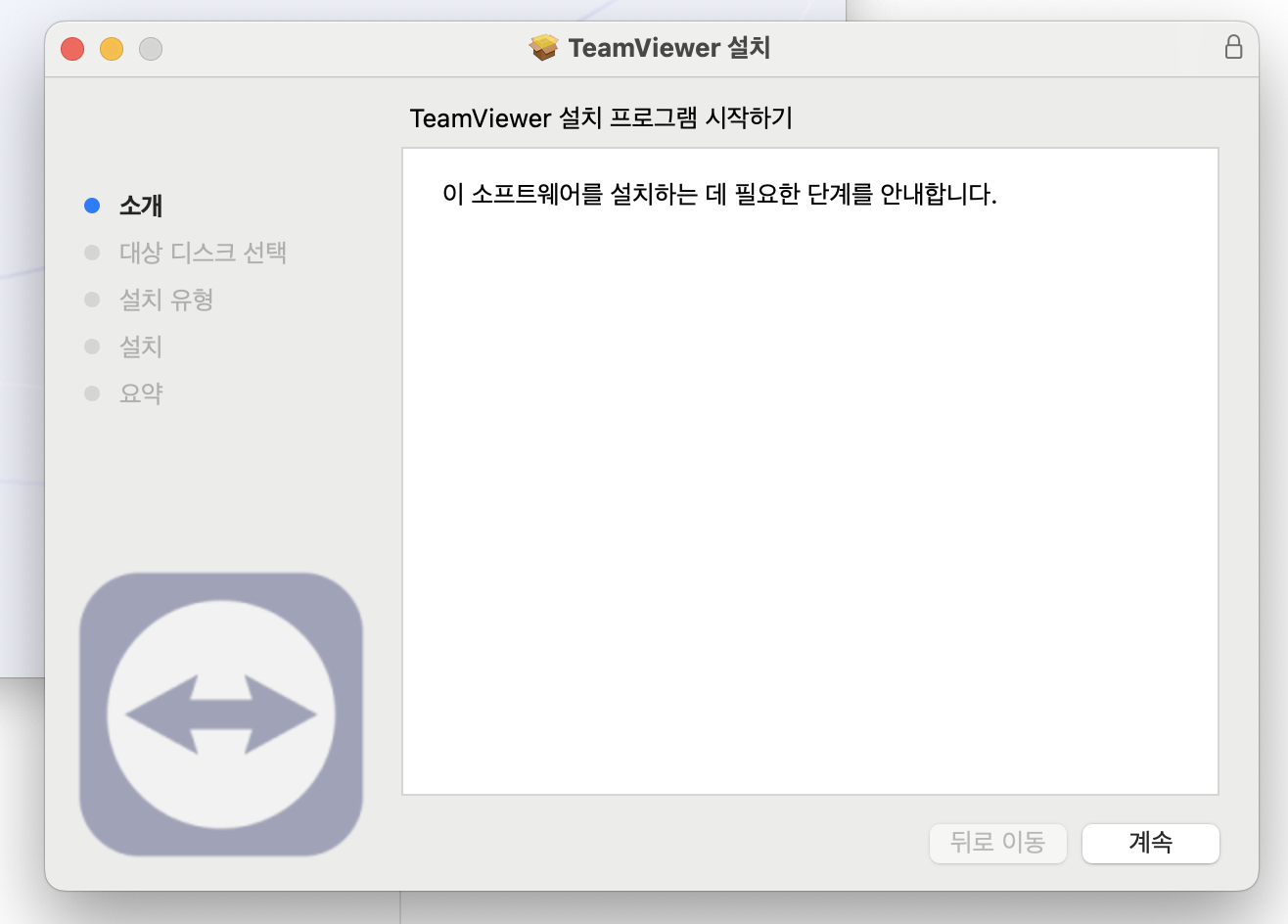Select the 대상 디스크 선택 step
1288x924 pixels.
[203, 253]
